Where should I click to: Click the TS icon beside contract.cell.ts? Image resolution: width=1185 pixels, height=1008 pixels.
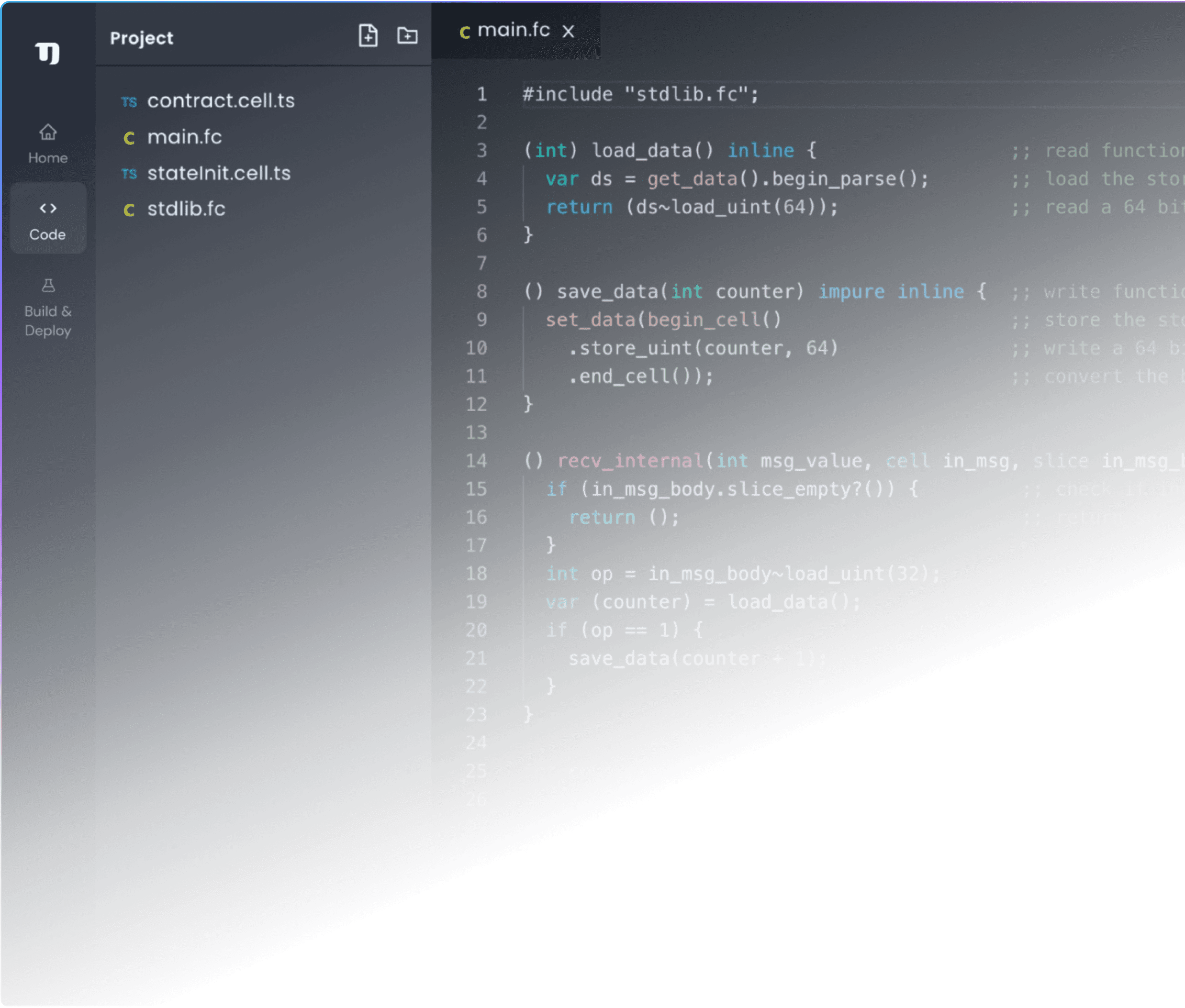point(129,102)
